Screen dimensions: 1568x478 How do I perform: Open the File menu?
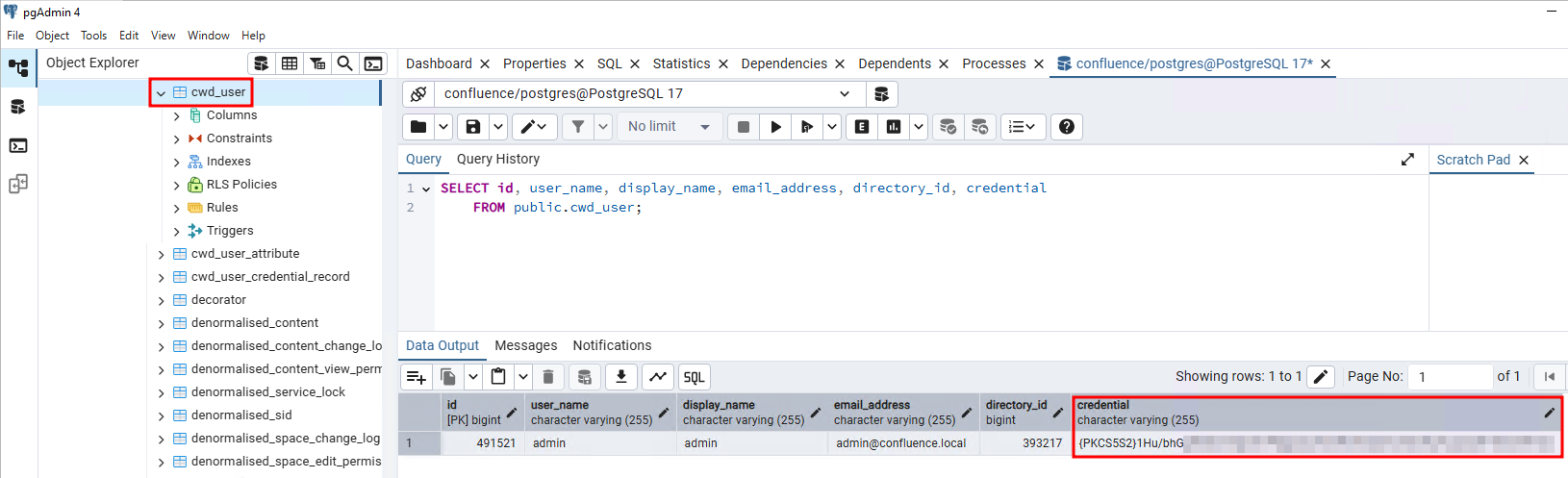(15, 36)
